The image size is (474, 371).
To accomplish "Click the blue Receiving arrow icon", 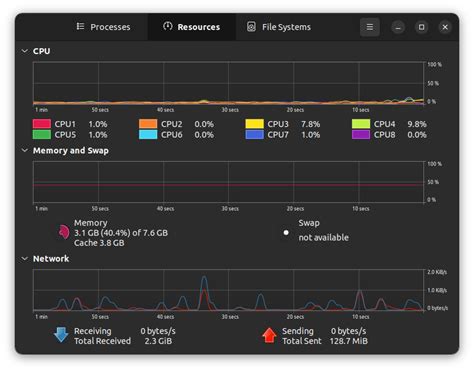I will click(61, 335).
